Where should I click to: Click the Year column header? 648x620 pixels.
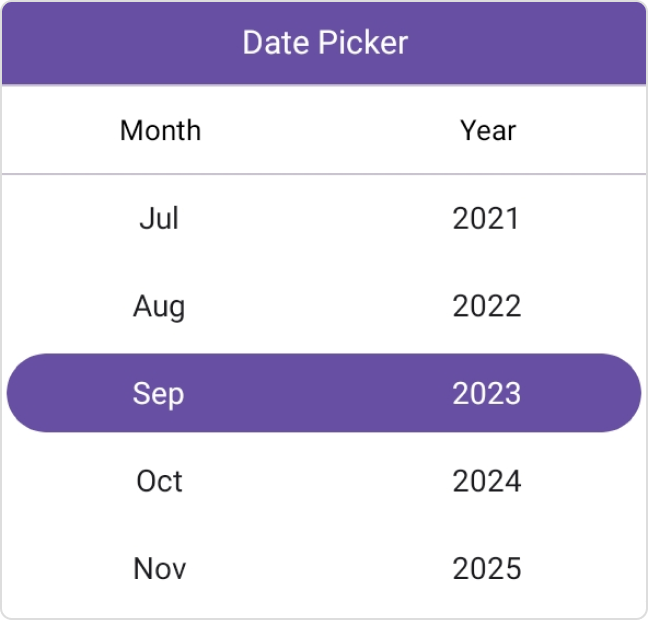pyautogui.click(x=488, y=130)
